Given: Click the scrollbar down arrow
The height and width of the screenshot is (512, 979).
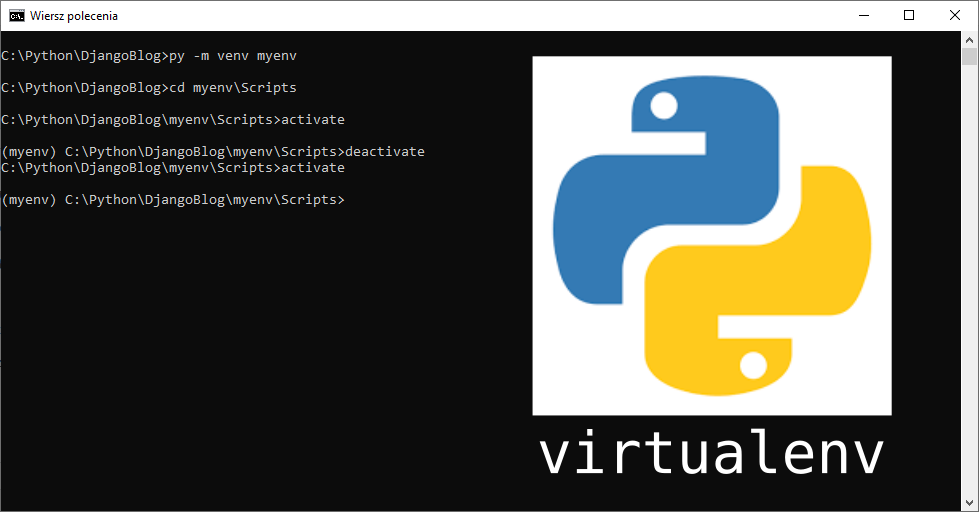Looking at the screenshot, I should pyautogui.click(x=969, y=502).
